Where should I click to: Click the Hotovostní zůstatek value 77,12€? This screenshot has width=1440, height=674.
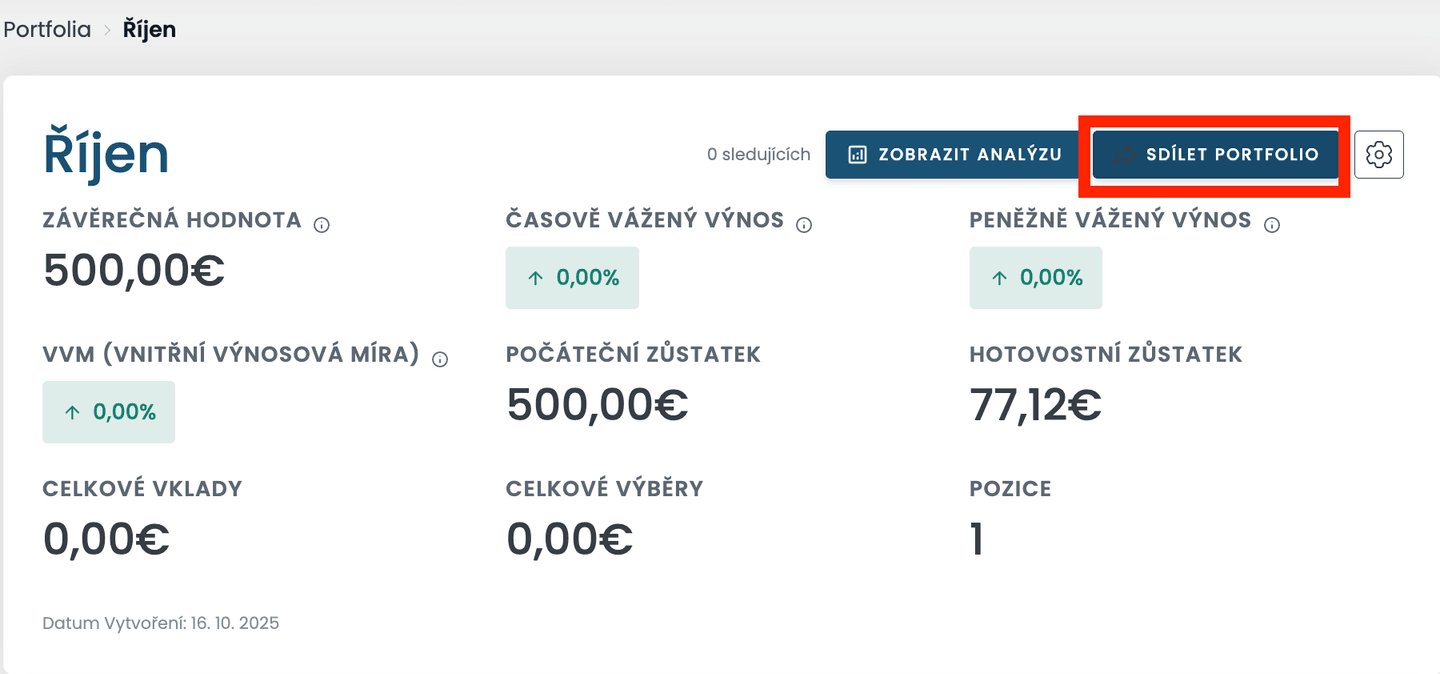pyautogui.click(x=1035, y=405)
